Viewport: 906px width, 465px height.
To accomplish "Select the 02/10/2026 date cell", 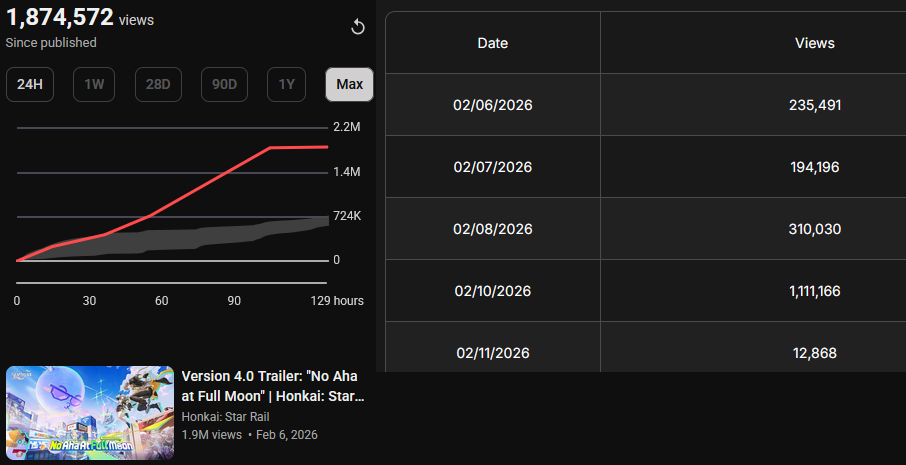I will click(x=493, y=291).
